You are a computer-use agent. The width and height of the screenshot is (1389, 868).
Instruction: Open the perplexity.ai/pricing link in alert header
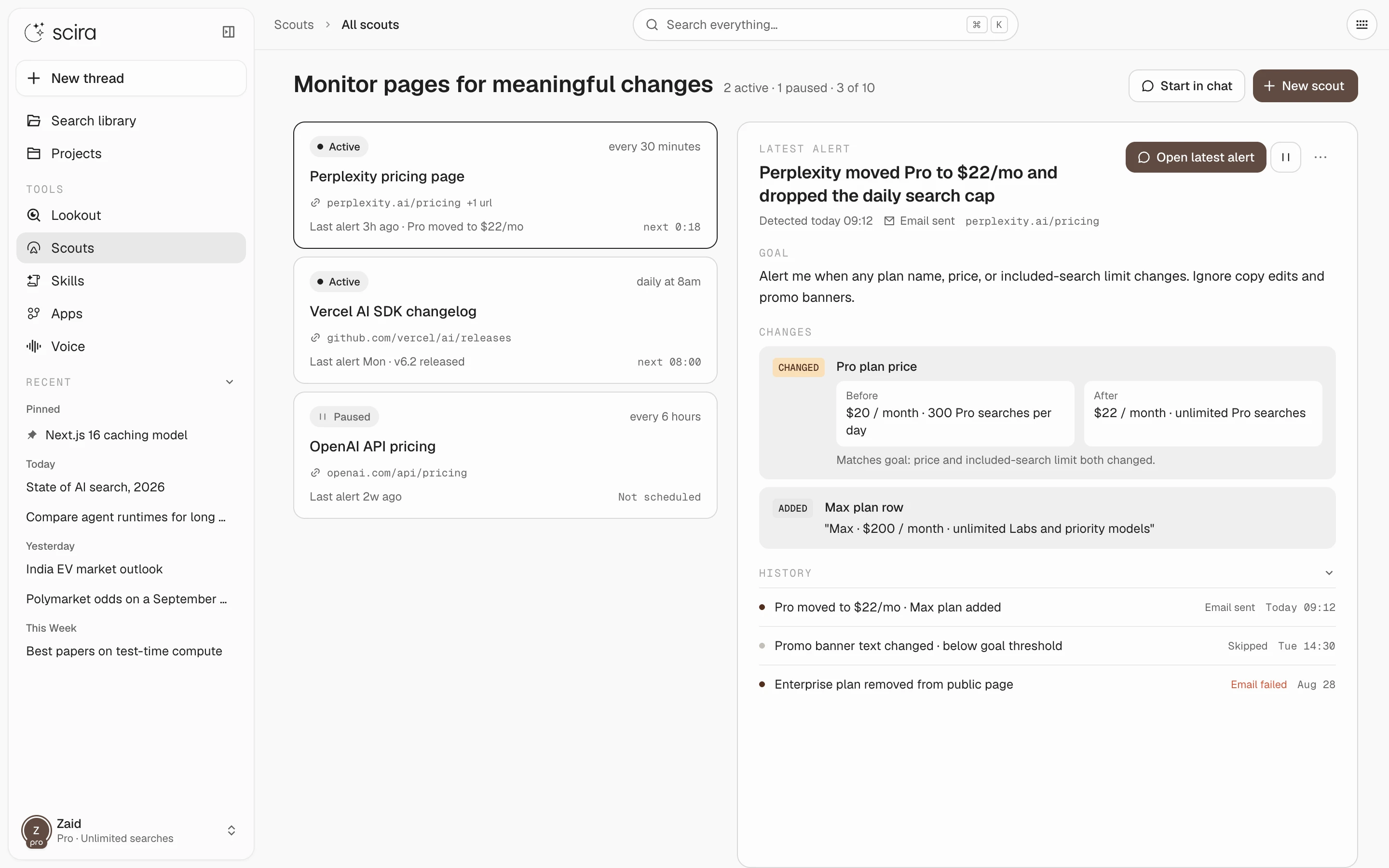(x=1032, y=221)
